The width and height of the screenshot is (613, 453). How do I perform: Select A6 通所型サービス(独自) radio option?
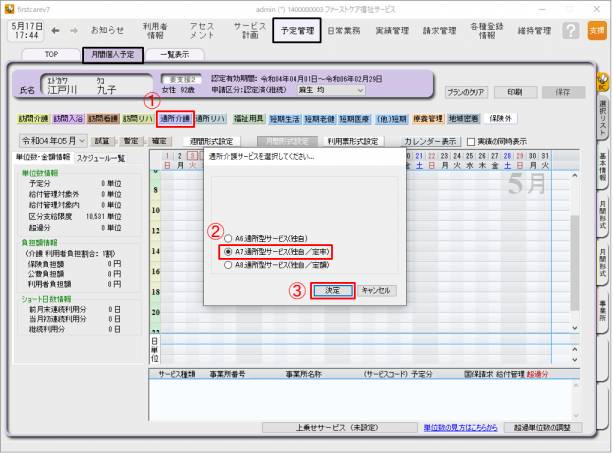[x=227, y=238]
